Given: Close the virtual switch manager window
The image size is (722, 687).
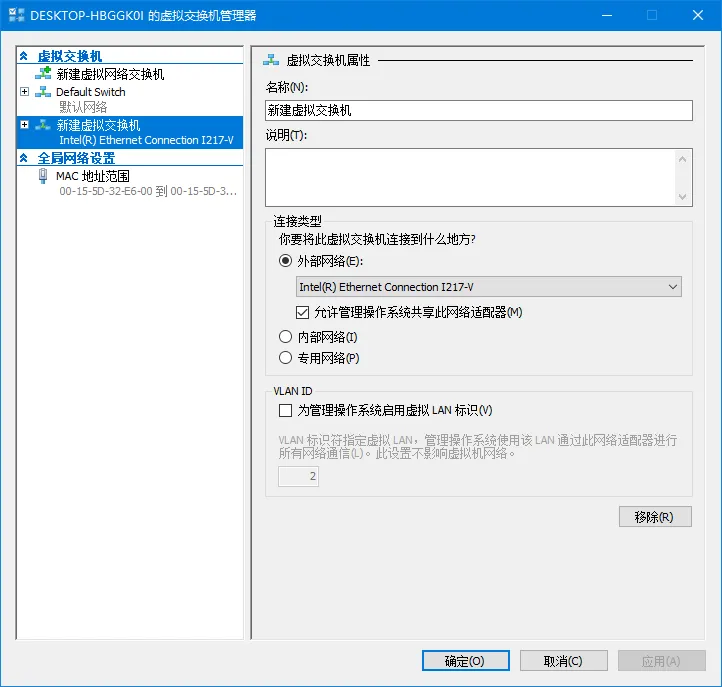Looking at the screenshot, I should point(698,15).
